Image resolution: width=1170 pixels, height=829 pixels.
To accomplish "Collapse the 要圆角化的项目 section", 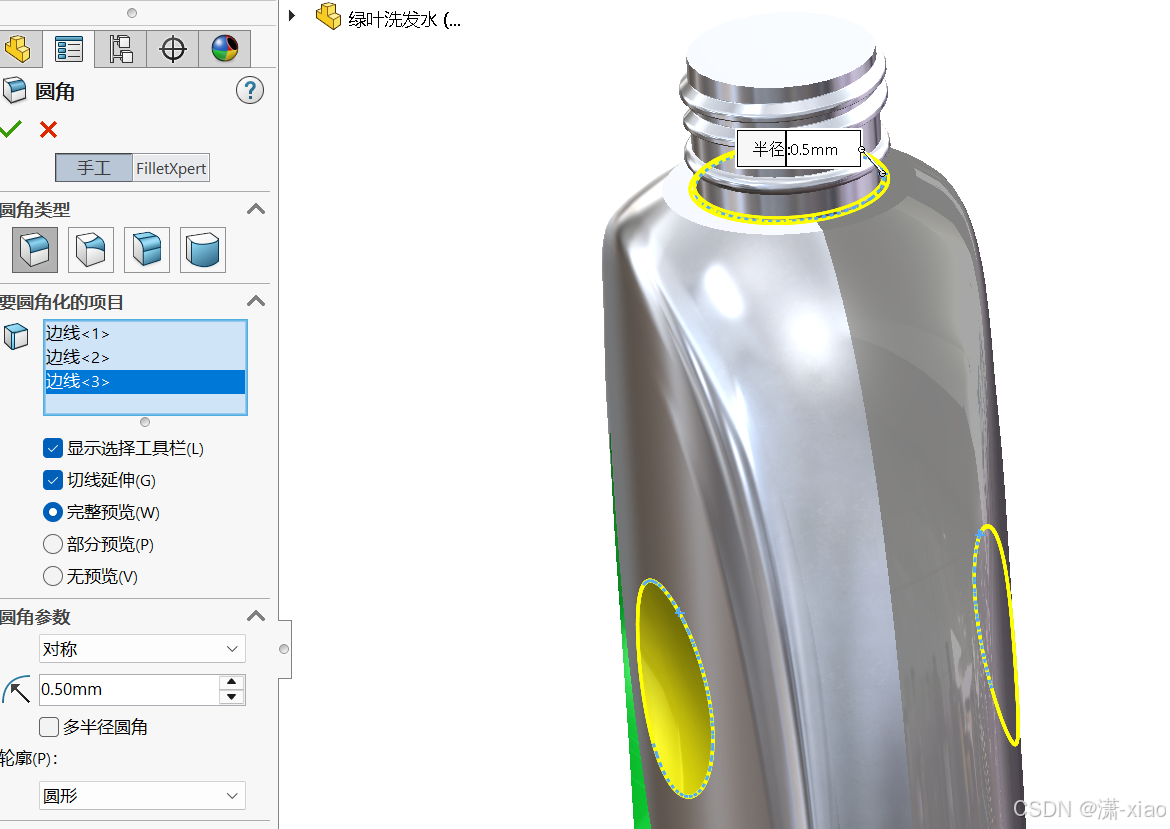I will tap(256, 301).
